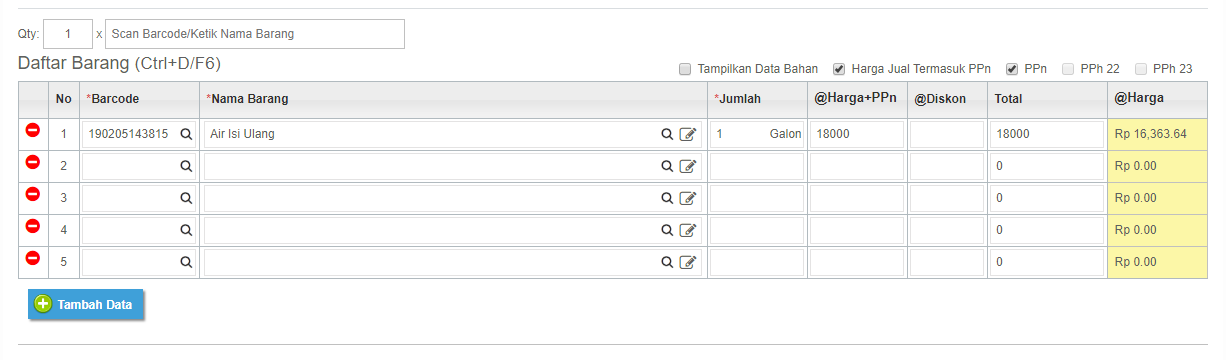This screenshot has height=360, width=1226.
Task: Tick the PPh 23 checkbox
Action: tap(1141, 69)
